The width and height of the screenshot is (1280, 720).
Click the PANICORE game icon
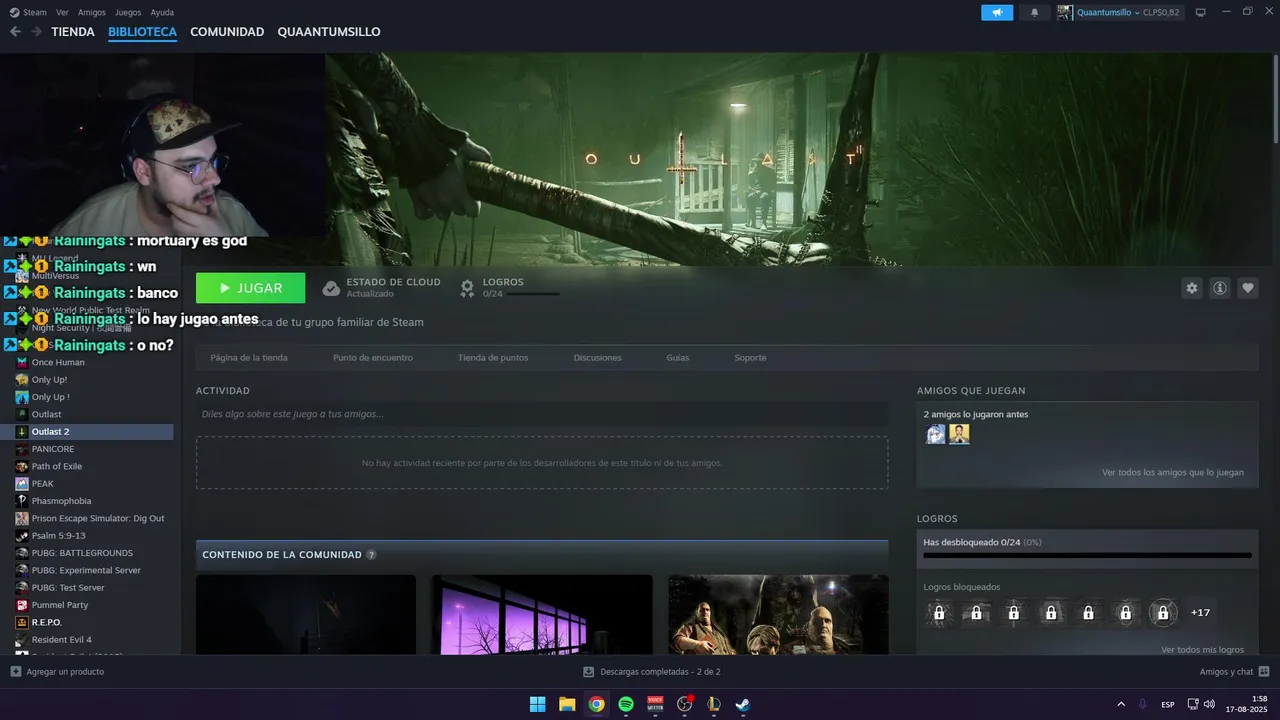pos(22,449)
